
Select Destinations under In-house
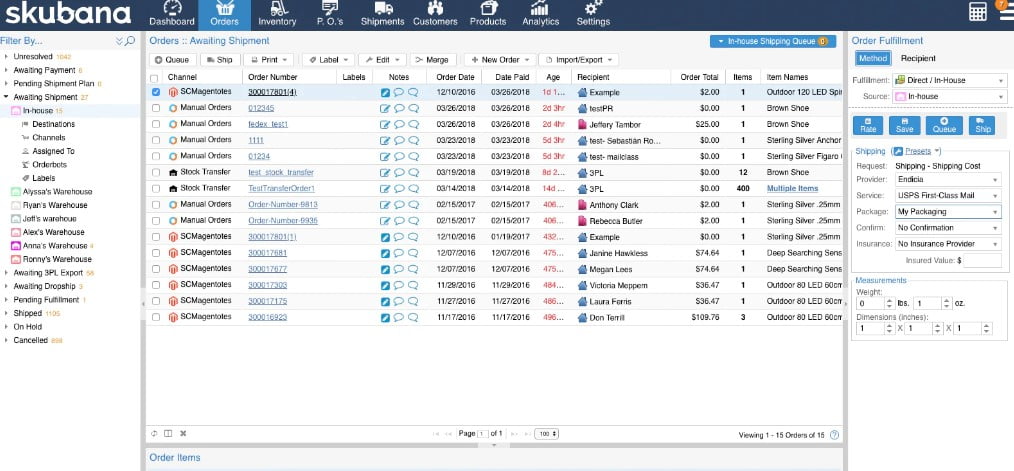(x=53, y=124)
